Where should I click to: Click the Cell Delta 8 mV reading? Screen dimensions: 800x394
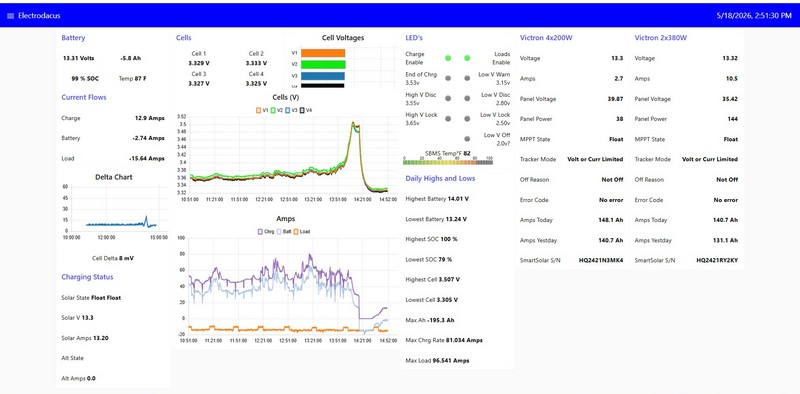click(113, 258)
